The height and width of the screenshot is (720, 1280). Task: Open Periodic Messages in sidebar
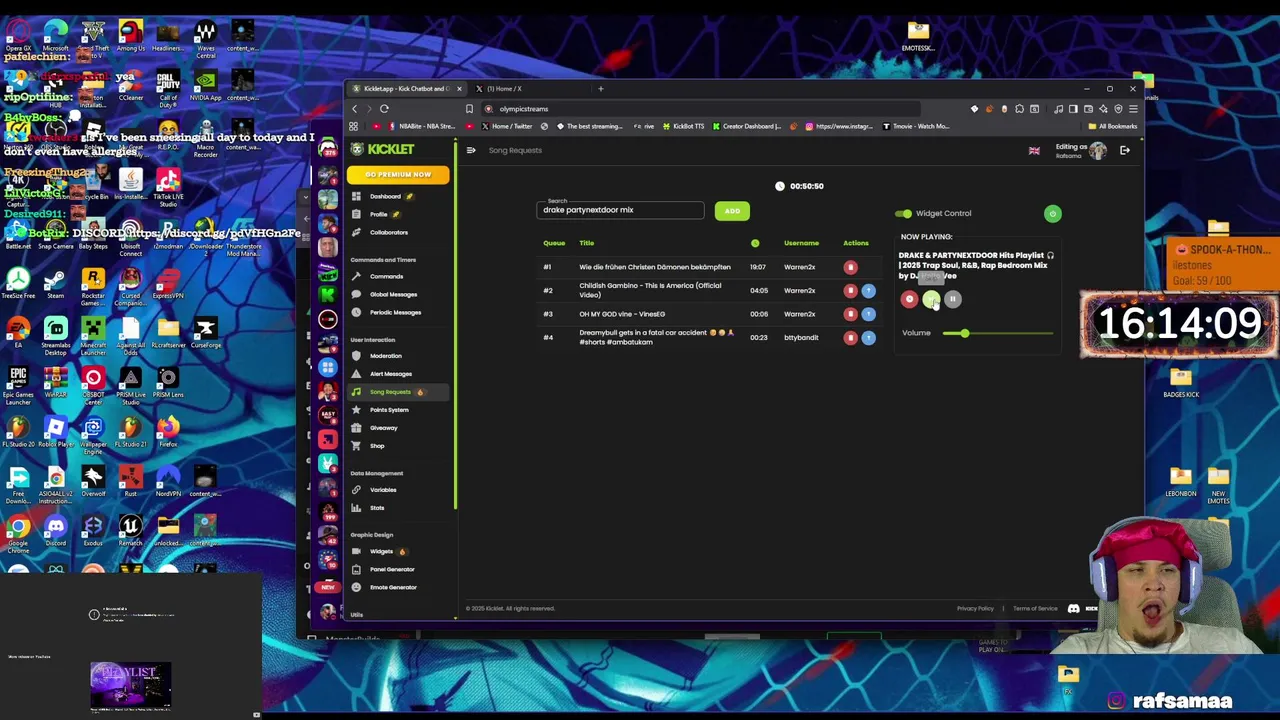pos(394,312)
